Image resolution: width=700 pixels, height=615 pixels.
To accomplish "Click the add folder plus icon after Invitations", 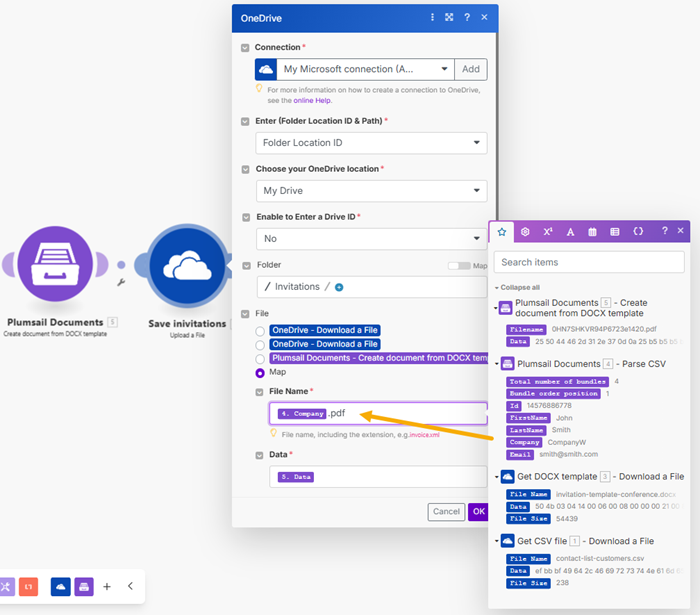I will (339, 287).
